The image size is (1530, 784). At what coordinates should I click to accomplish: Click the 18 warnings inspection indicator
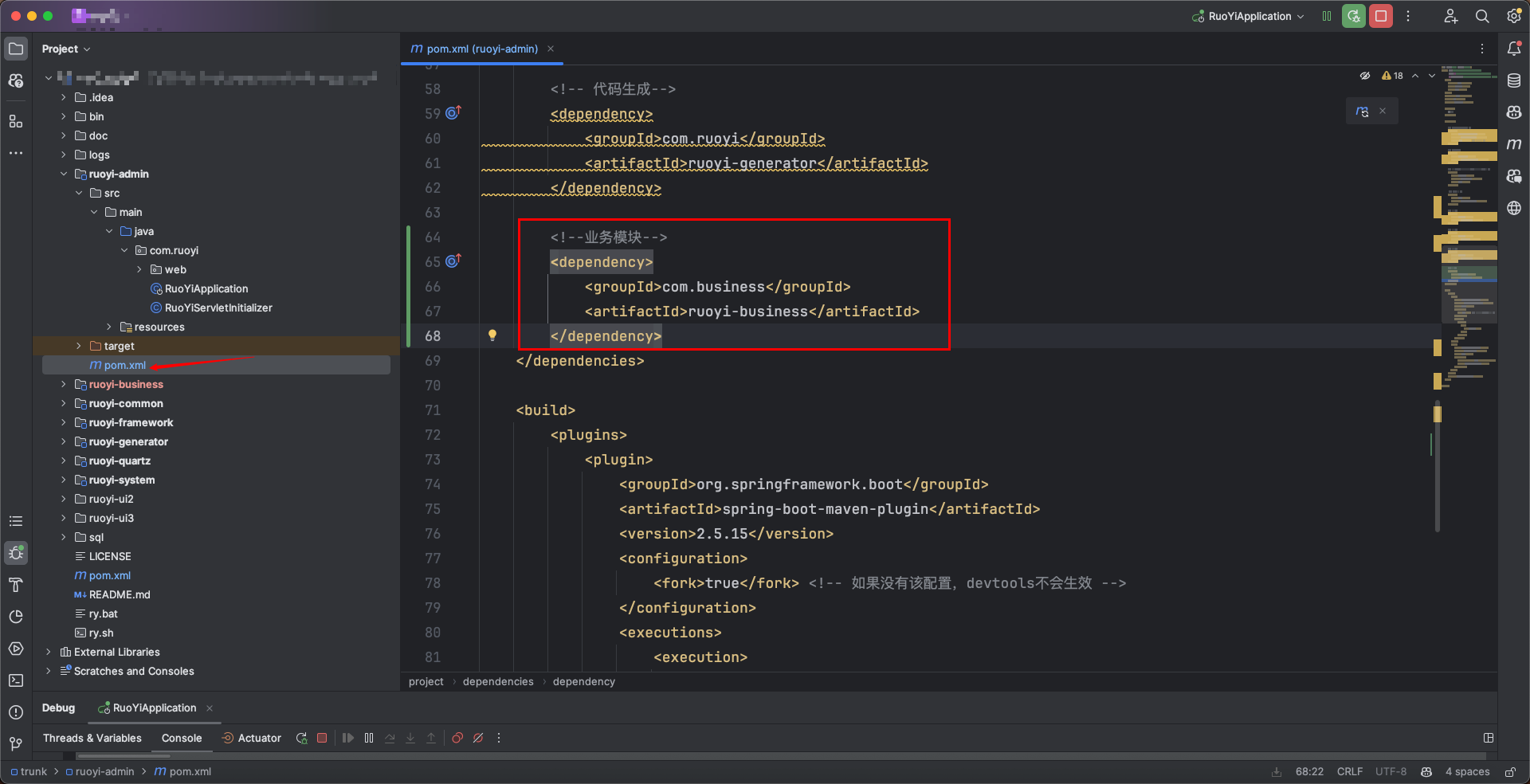click(1392, 76)
